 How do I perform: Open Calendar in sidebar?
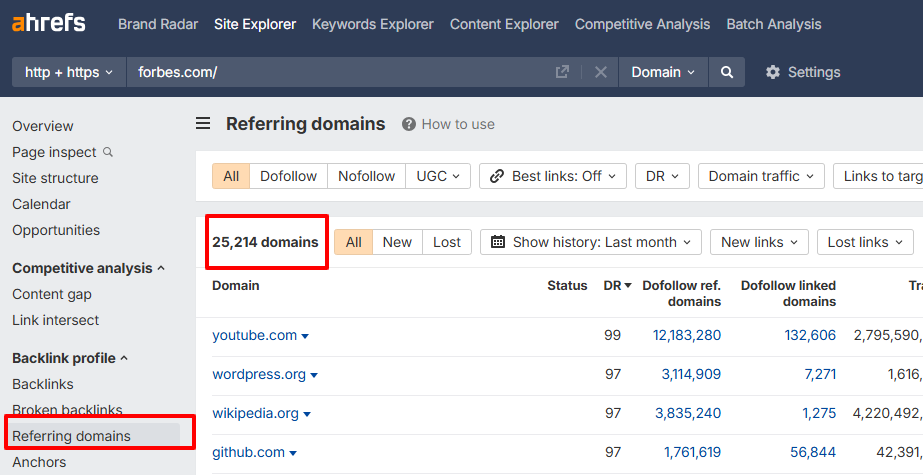pyautogui.click(x=41, y=204)
